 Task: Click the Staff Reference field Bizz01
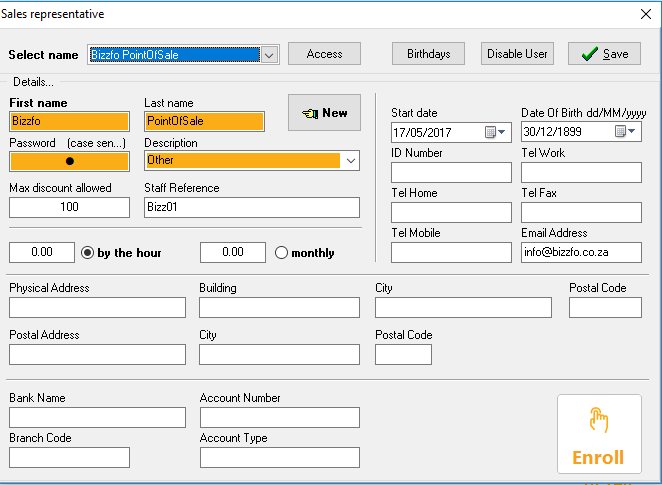click(x=252, y=207)
